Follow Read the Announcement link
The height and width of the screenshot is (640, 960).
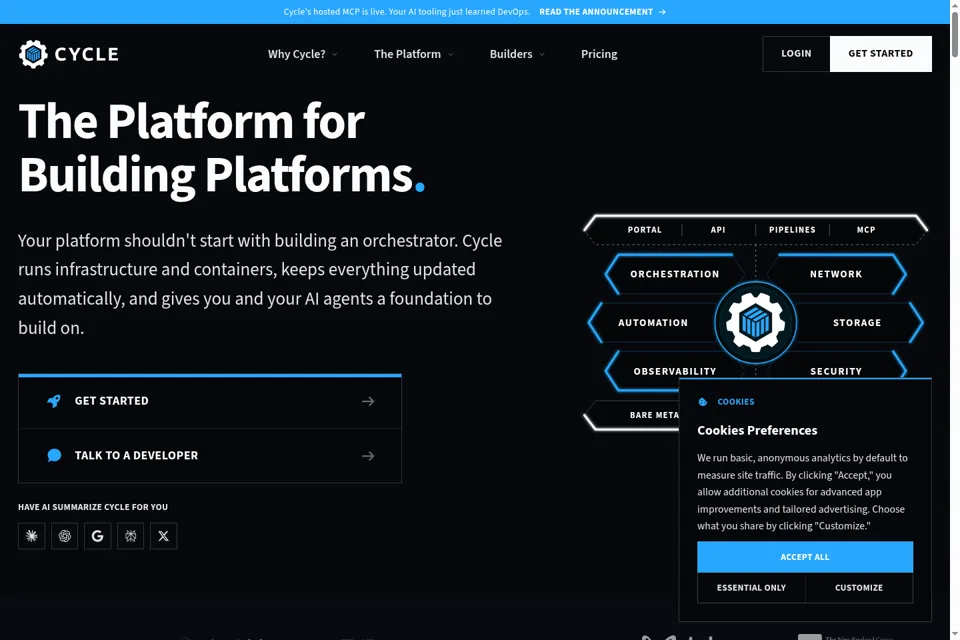(602, 12)
